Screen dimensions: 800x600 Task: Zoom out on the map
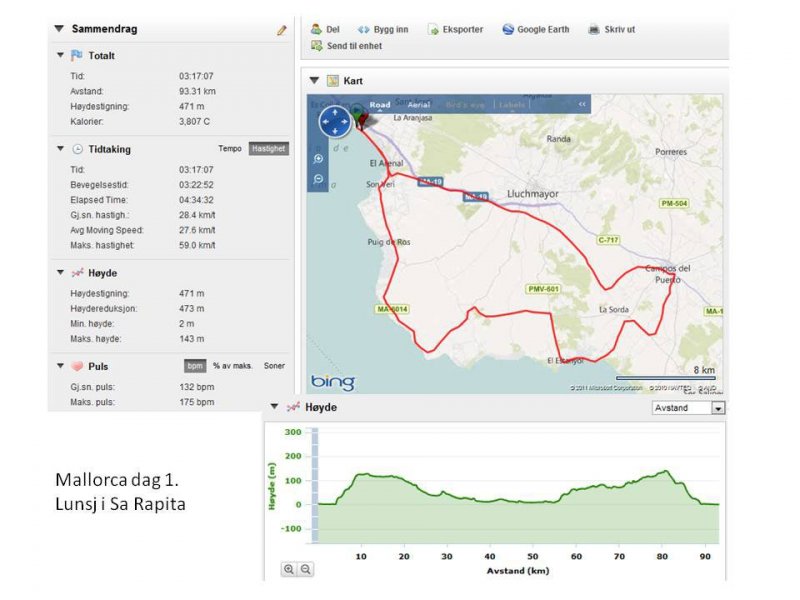(318, 179)
